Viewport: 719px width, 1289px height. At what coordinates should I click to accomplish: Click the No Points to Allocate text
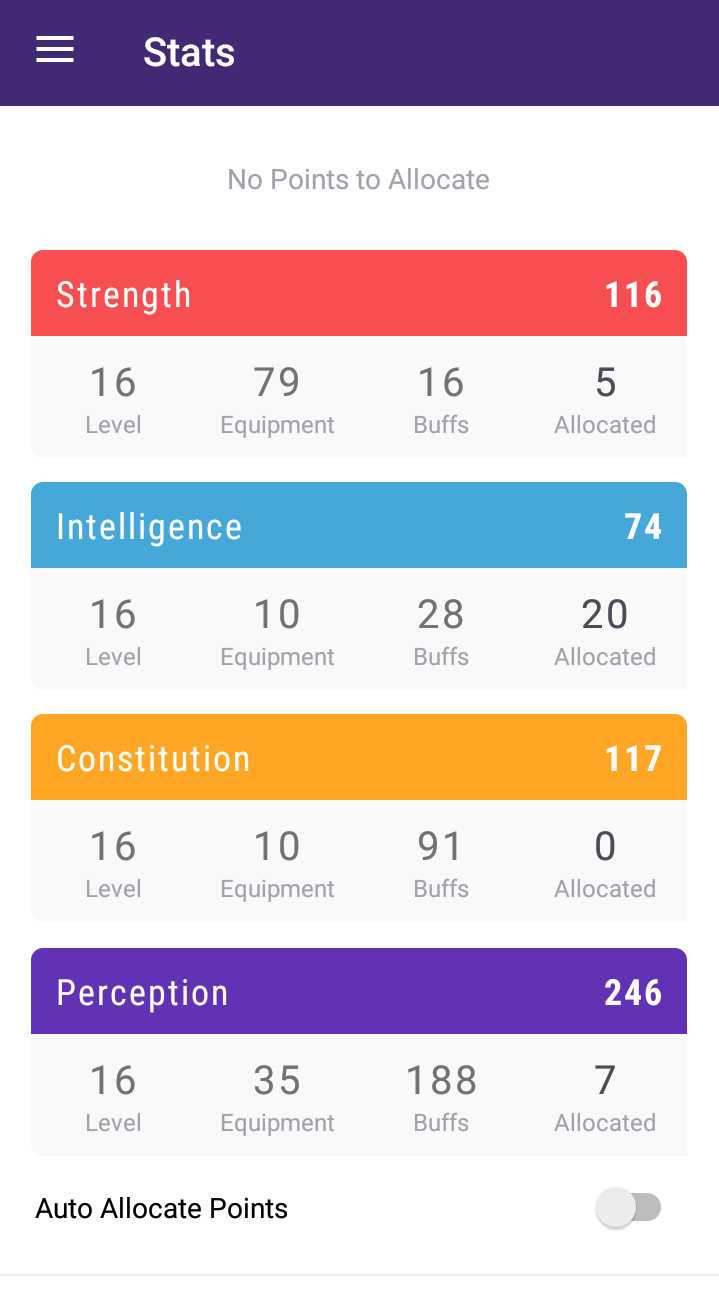(359, 180)
